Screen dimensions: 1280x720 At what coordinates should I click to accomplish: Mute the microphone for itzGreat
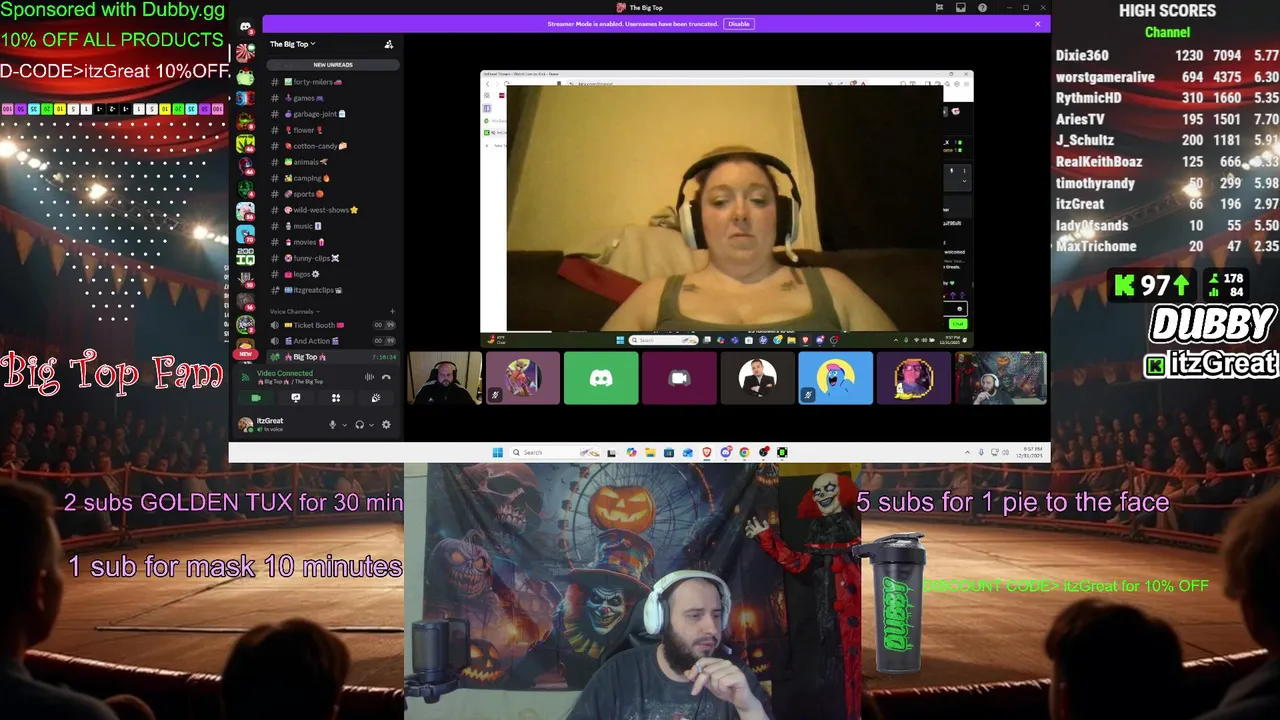[332, 425]
